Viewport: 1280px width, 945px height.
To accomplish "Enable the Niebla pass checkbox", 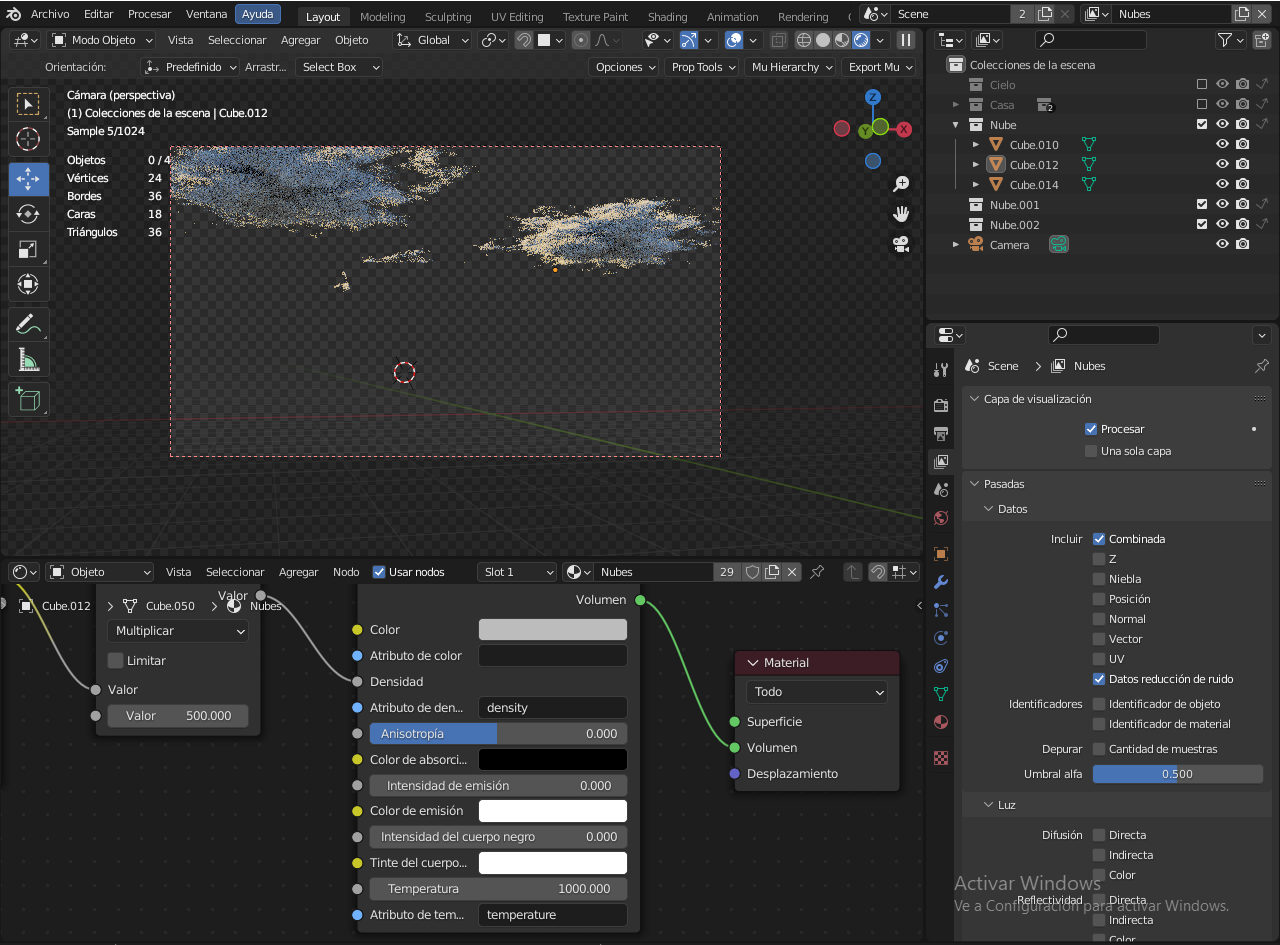I will click(x=1099, y=579).
